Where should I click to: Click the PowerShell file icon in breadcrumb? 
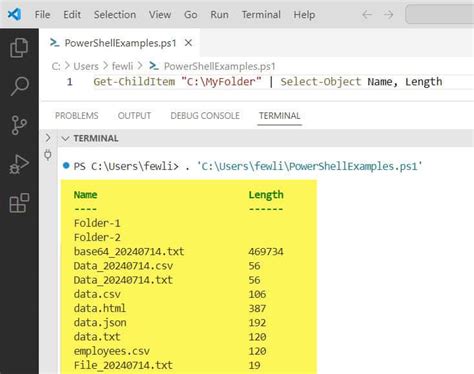coord(154,66)
